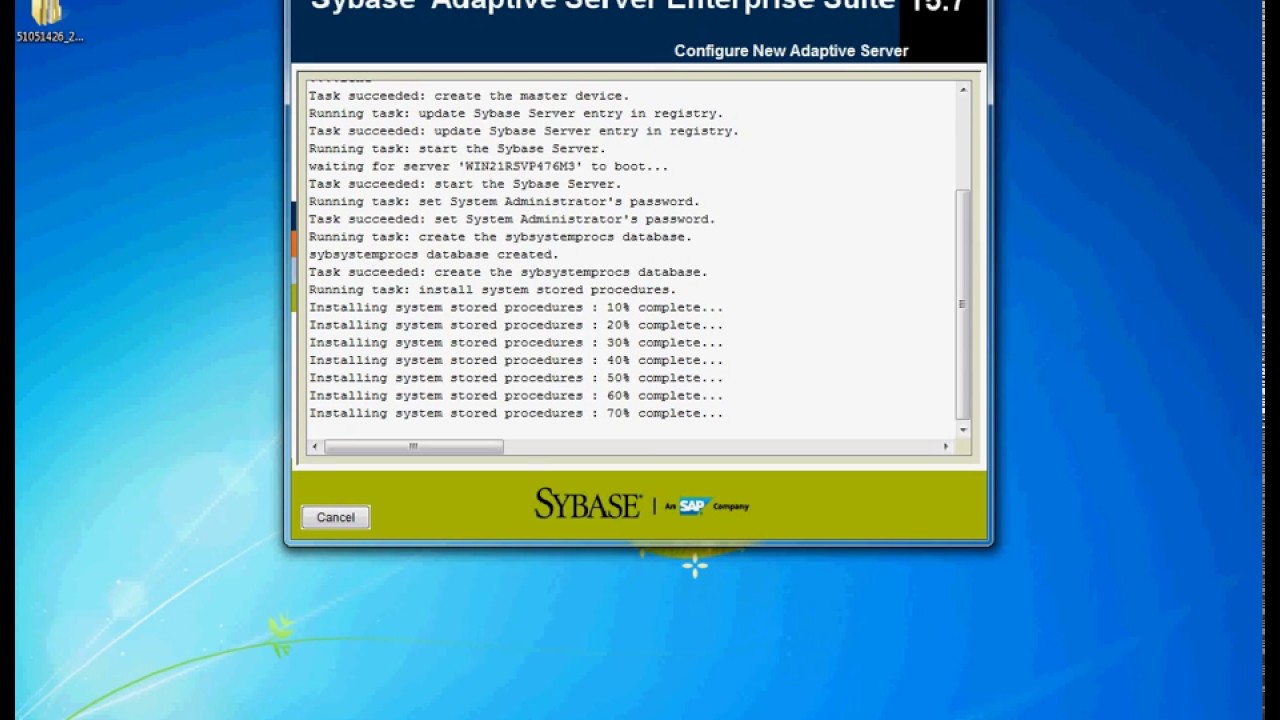The image size is (1280, 720).
Task: Click the vertical scrollbar thumb in log
Action: coord(963,304)
